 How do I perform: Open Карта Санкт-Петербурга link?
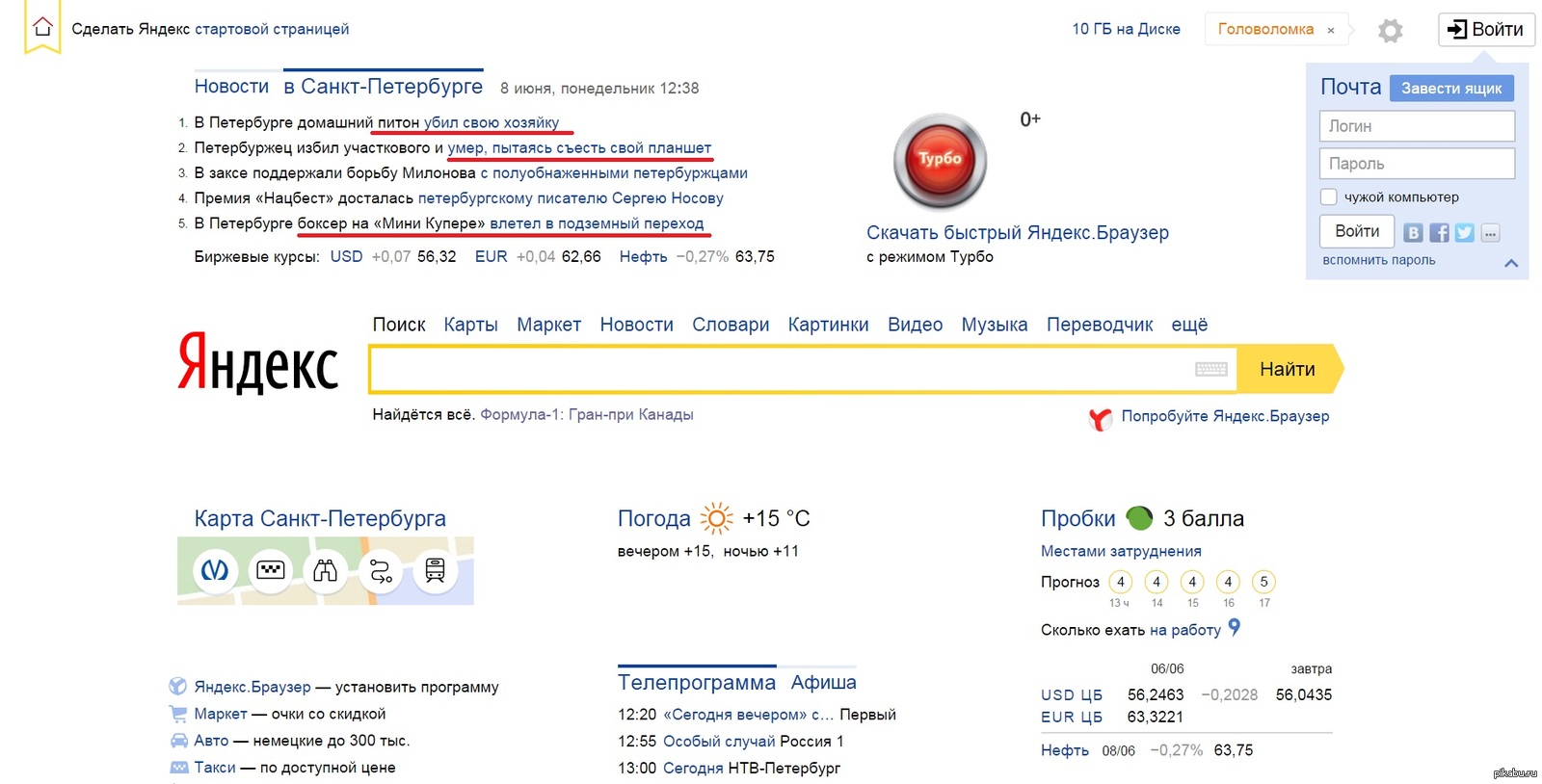point(320,518)
